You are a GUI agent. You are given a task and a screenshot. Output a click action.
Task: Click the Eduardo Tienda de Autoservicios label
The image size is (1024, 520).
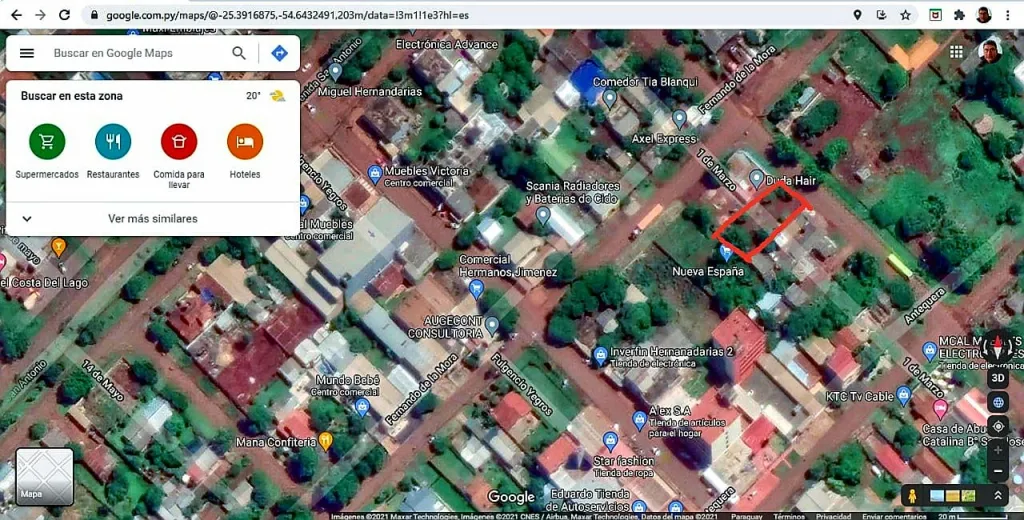[x=588, y=500]
